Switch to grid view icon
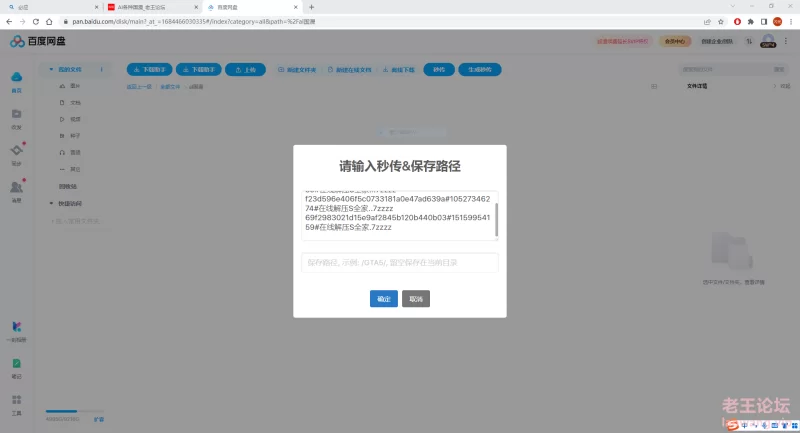Image resolution: width=800 pixels, height=433 pixels. 654,86
